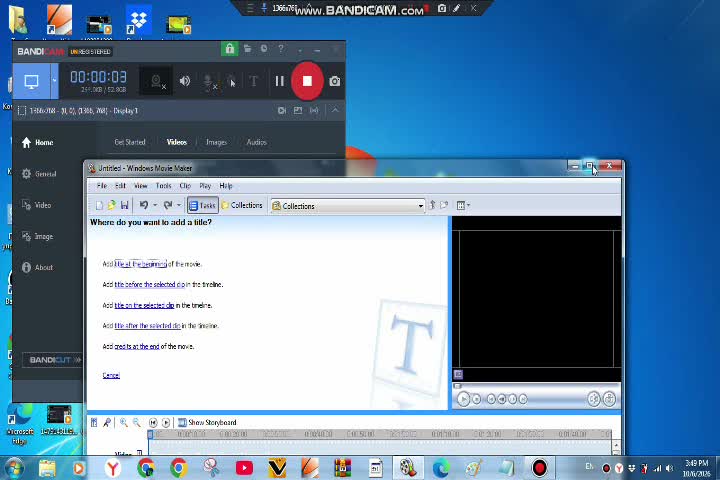Jump forward to the end in preview monitor

(x=523, y=399)
